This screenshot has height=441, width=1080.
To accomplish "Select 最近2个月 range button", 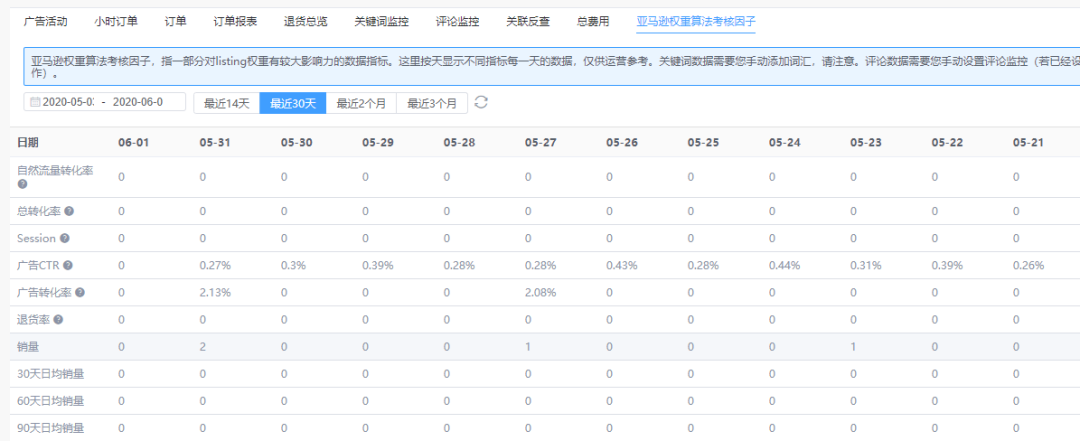I will click(361, 103).
